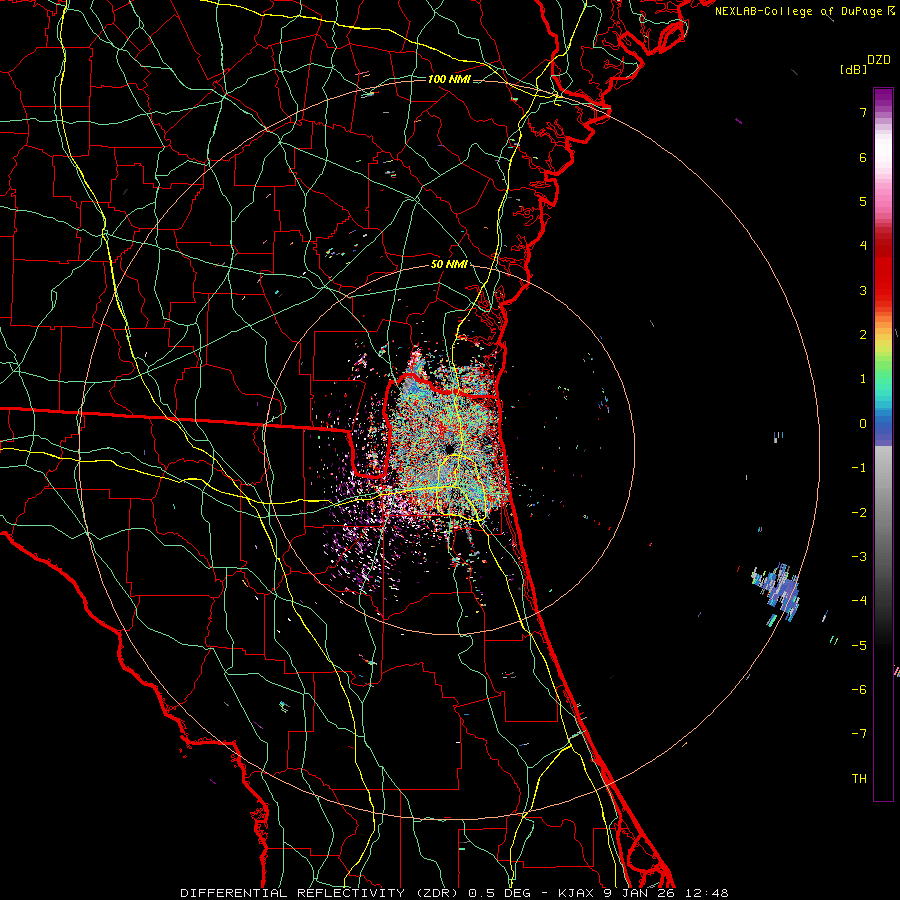Select the 7 value on color scale
The width and height of the screenshot is (900, 900).
[863, 112]
